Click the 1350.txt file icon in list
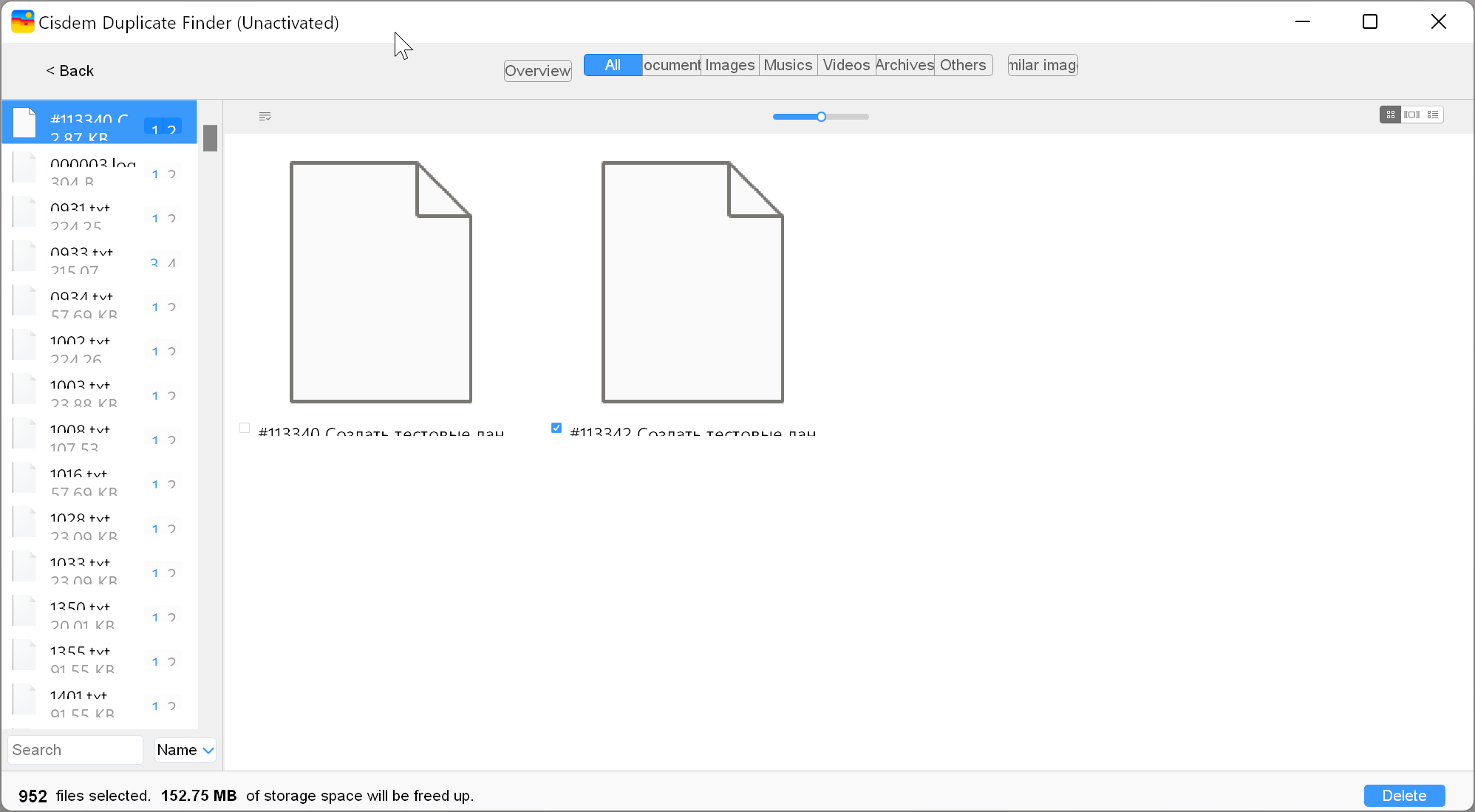The height and width of the screenshot is (812, 1475). pyautogui.click(x=25, y=611)
